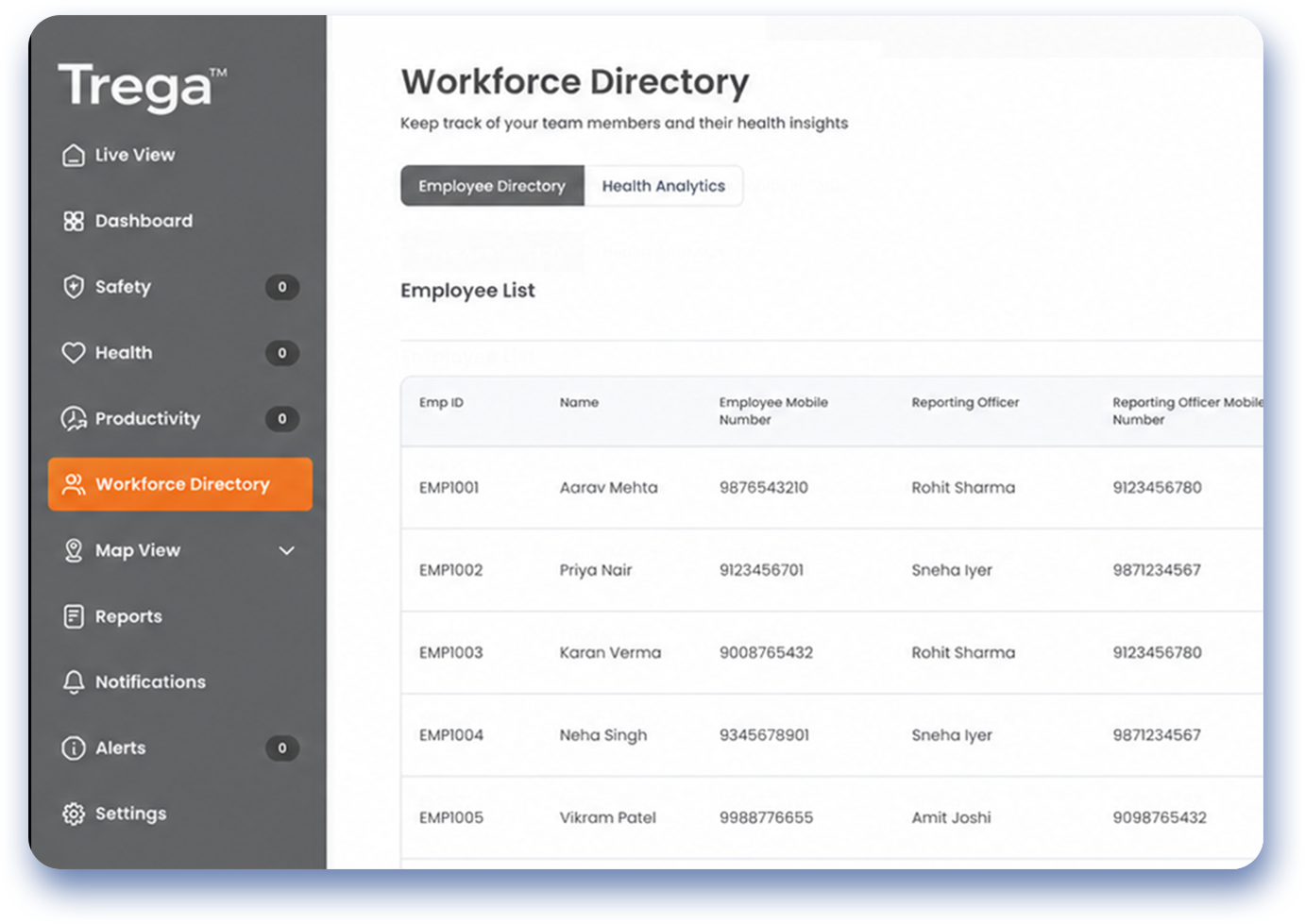Image resolution: width=1305 pixels, height=924 pixels.
Task: Click the Reporting Officer column header
Action: pos(965,402)
